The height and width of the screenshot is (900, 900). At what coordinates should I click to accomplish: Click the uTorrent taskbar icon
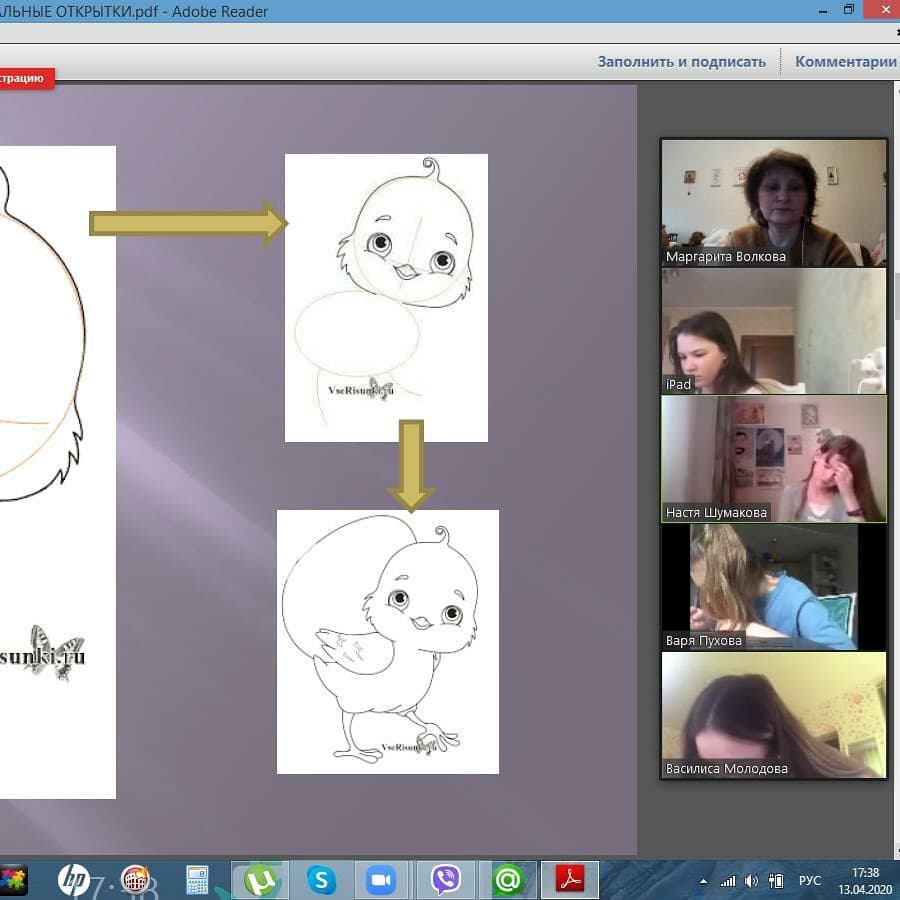pyautogui.click(x=260, y=880)
